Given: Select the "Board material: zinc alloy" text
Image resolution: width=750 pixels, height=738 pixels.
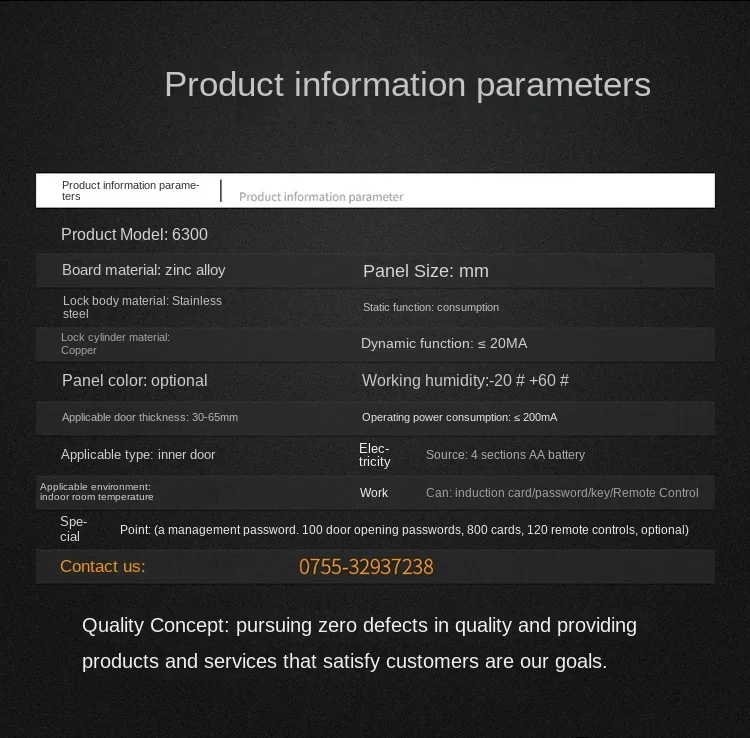Looking at the screenshot, I should coord(143,270).
